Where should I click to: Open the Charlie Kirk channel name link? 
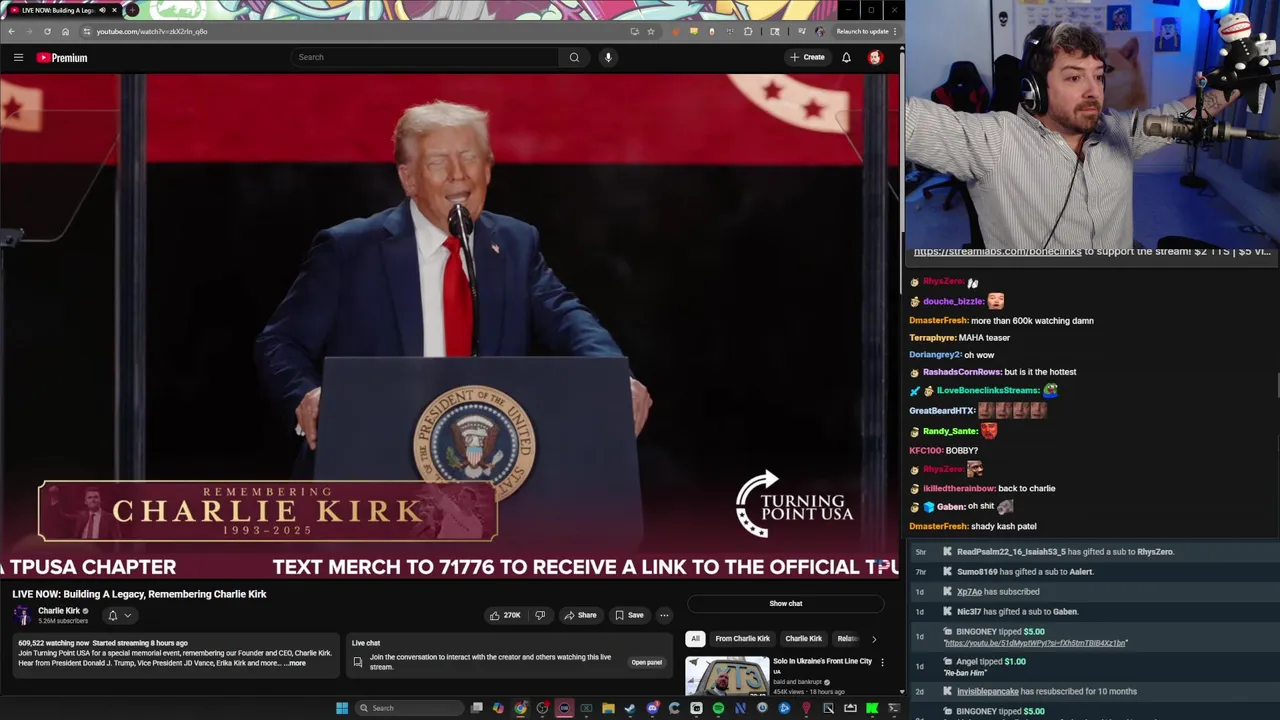(59, 611)
